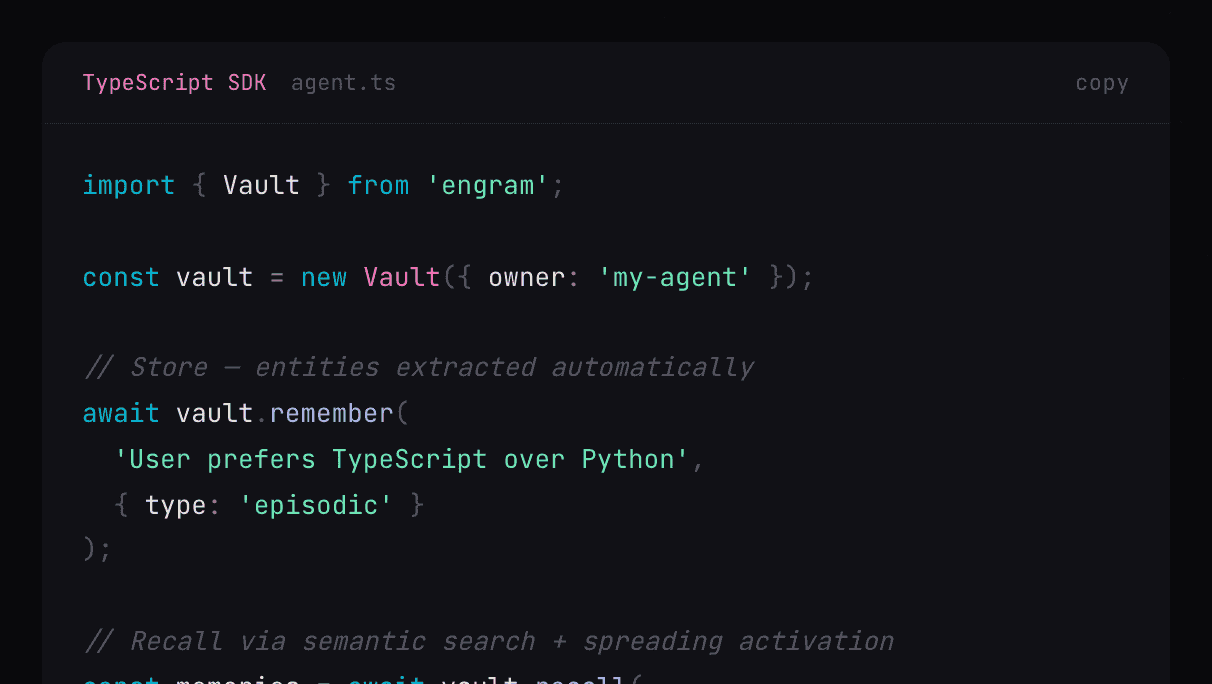This screenshot has height=684, width=1212.
Task: Click the owner property key
Action: 526,277
